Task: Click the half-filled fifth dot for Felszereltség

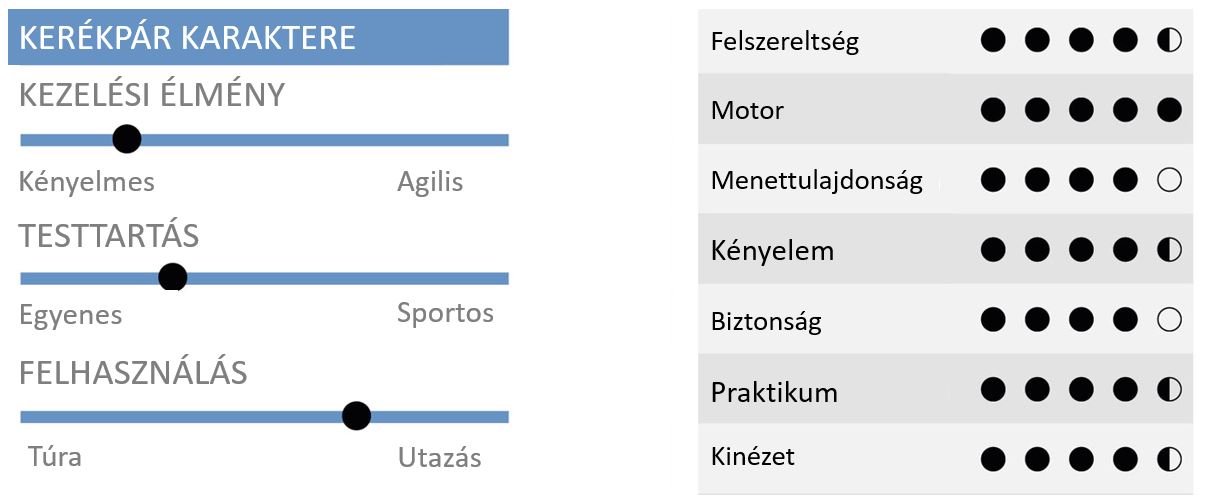Action: coord(1169,40)
